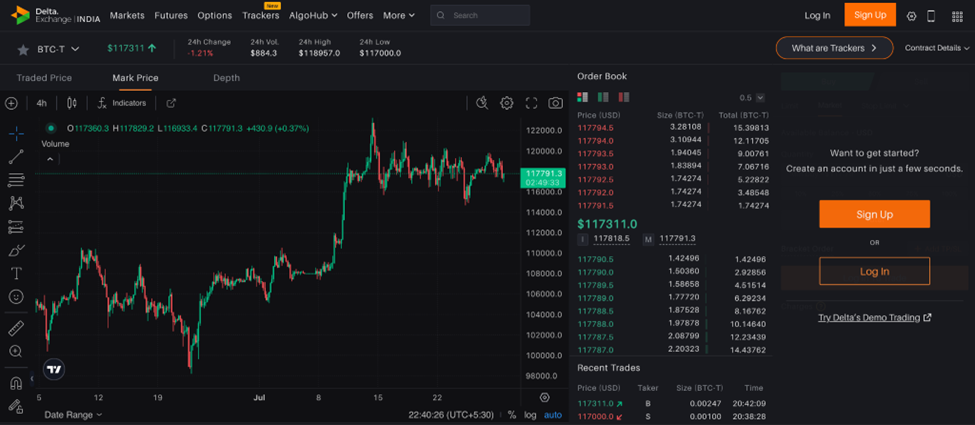The image size is (975, 425).
Task: Open the BTC-T symbol selector dropdown
Action: pyautogui.click(x=58, y=49)
